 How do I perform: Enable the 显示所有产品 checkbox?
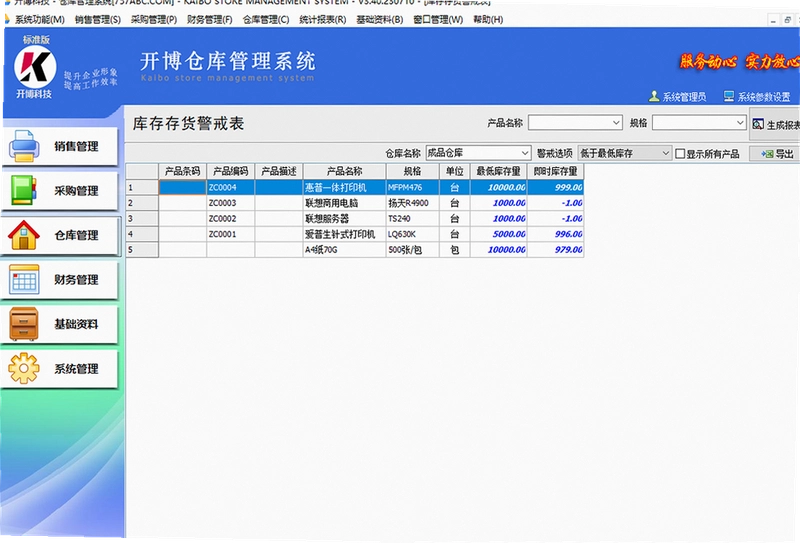coord(680,154)
